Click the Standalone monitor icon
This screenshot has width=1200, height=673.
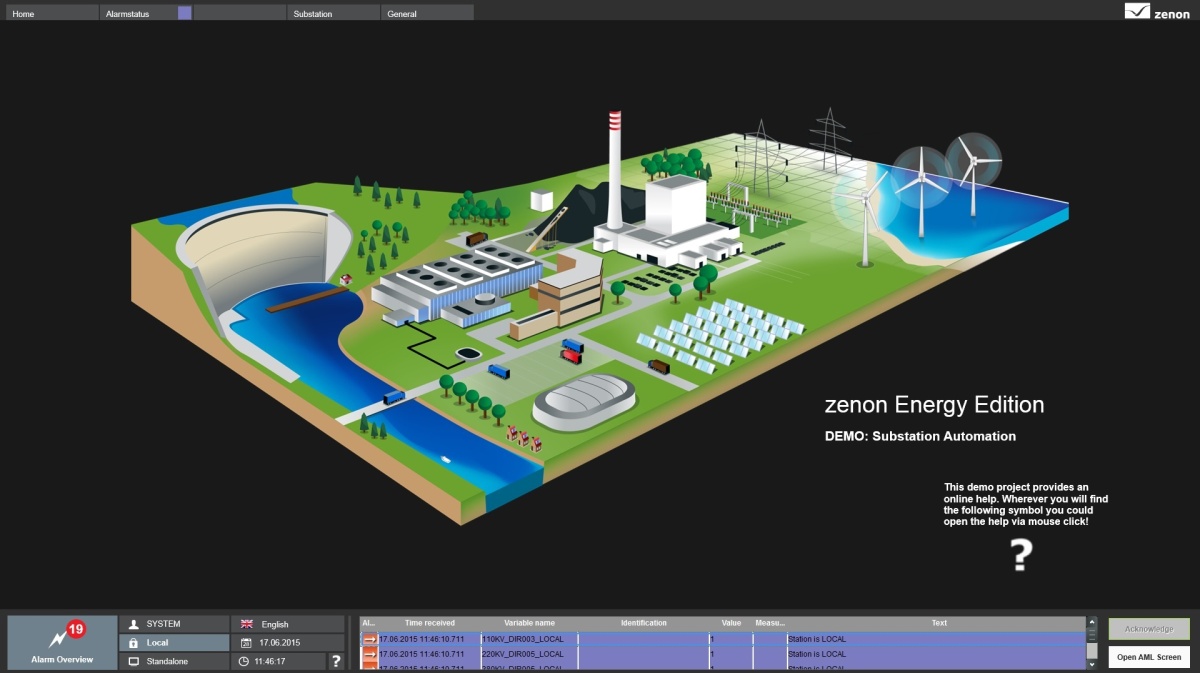click(133, 662)
